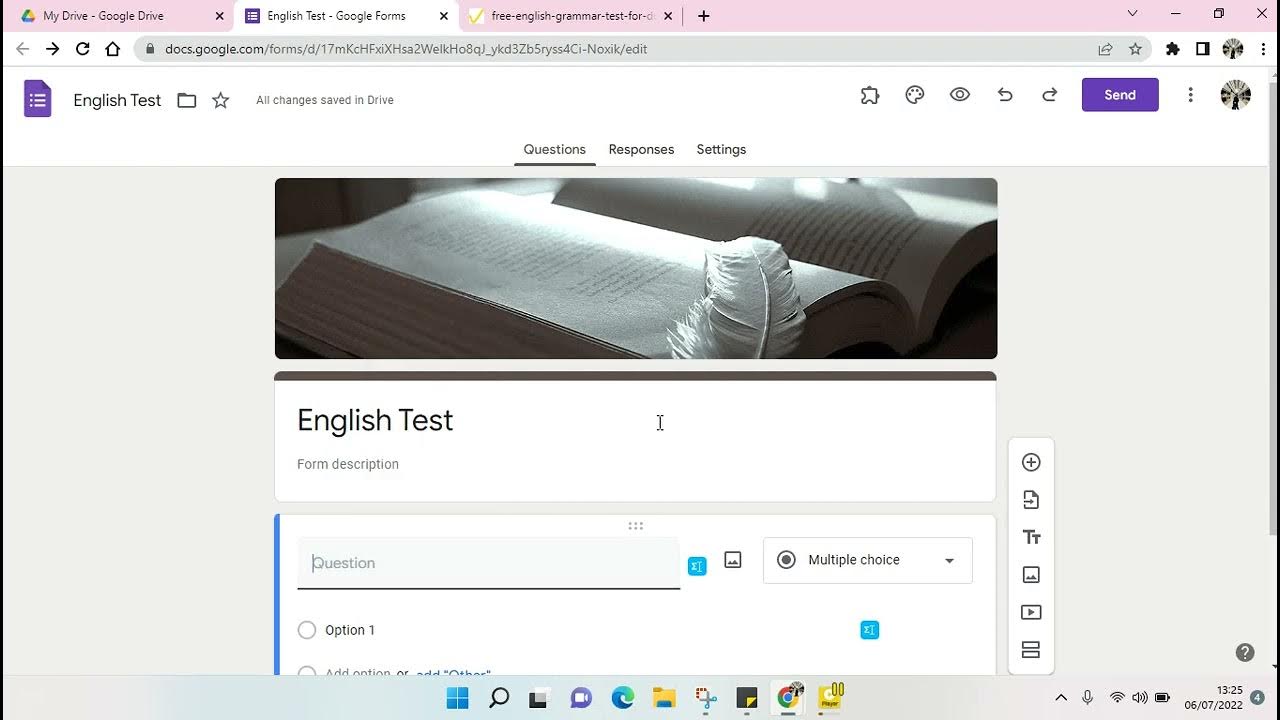Go forward in browser history
Image resolution: width=1280 pixels, height=720 pixels.
click(53, 49)
